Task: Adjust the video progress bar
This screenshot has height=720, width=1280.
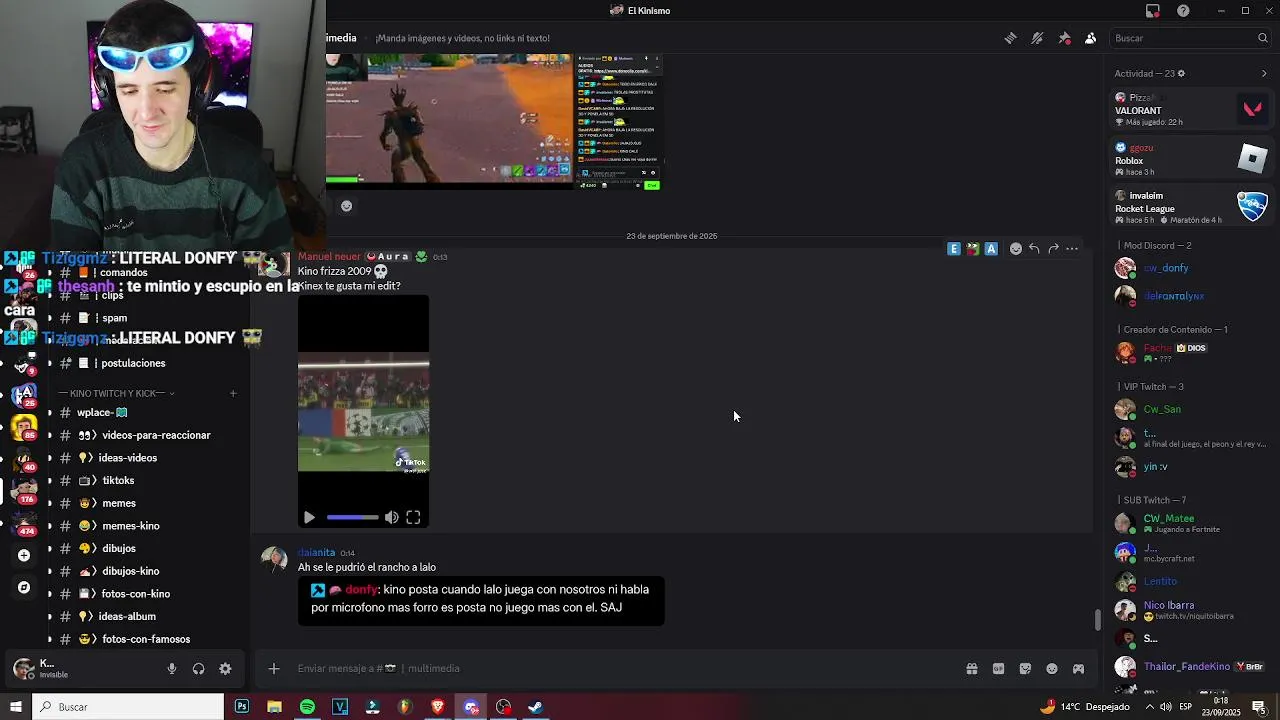Action: pos(353,517)
